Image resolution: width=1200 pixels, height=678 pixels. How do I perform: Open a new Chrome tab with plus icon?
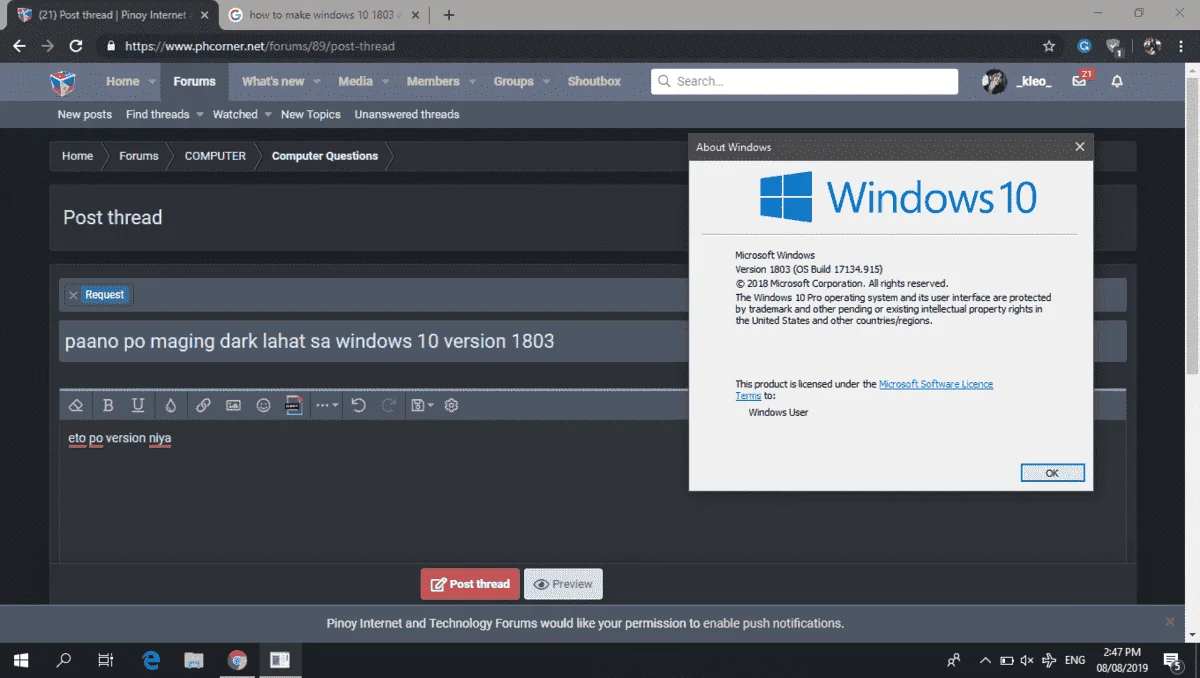(x=449, y=15)
